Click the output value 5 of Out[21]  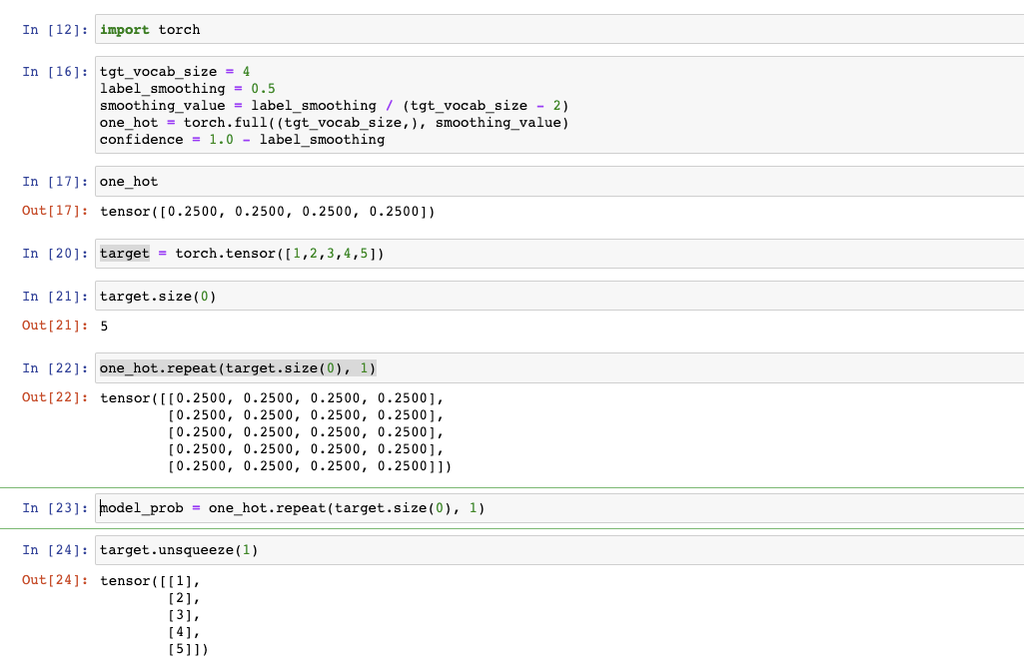pyautogui.click(x=104, y=326)
